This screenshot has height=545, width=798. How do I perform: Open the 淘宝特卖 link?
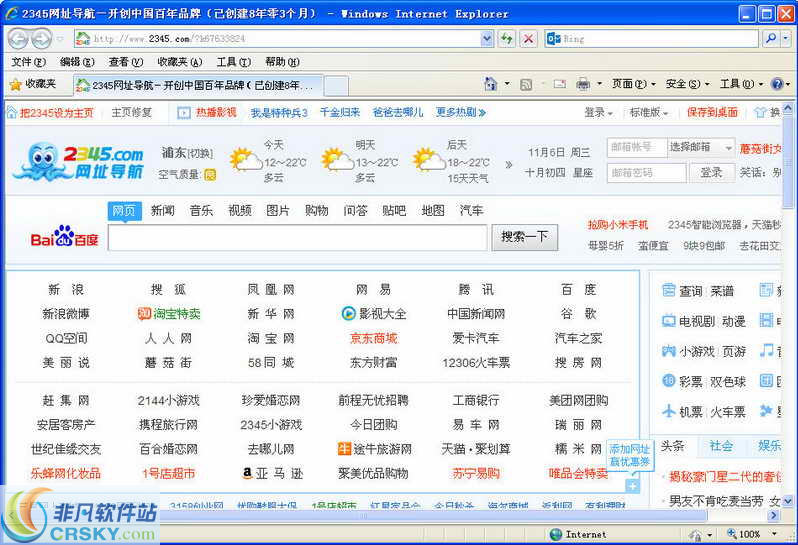coord(176,314)
